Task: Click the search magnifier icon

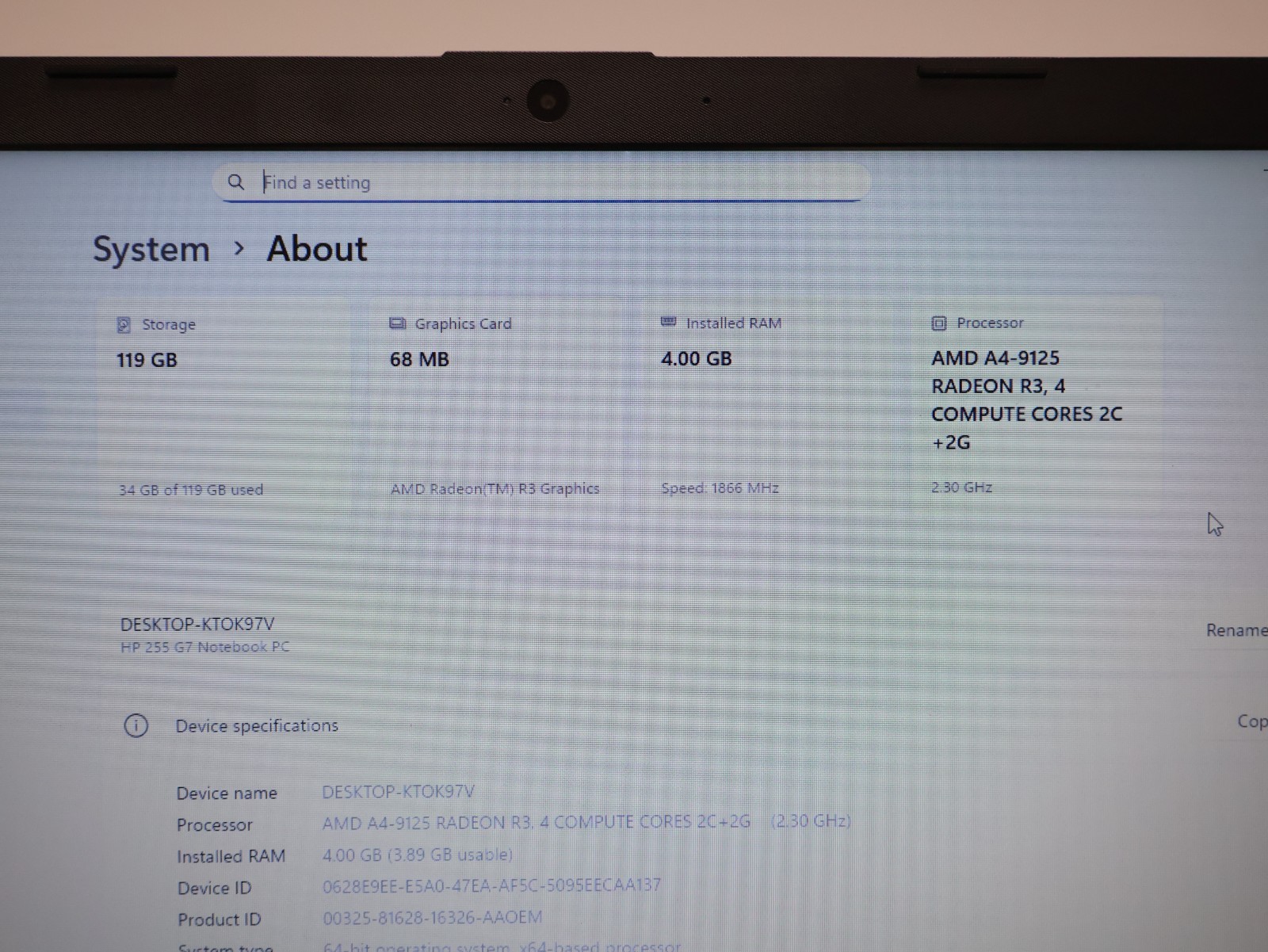Action: [236, 182]
